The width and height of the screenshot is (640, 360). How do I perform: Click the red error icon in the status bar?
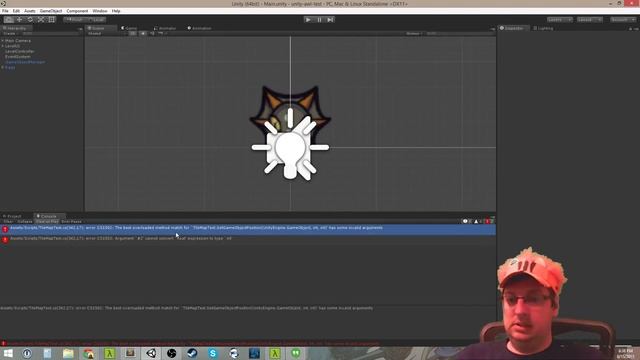click(3, 343)
